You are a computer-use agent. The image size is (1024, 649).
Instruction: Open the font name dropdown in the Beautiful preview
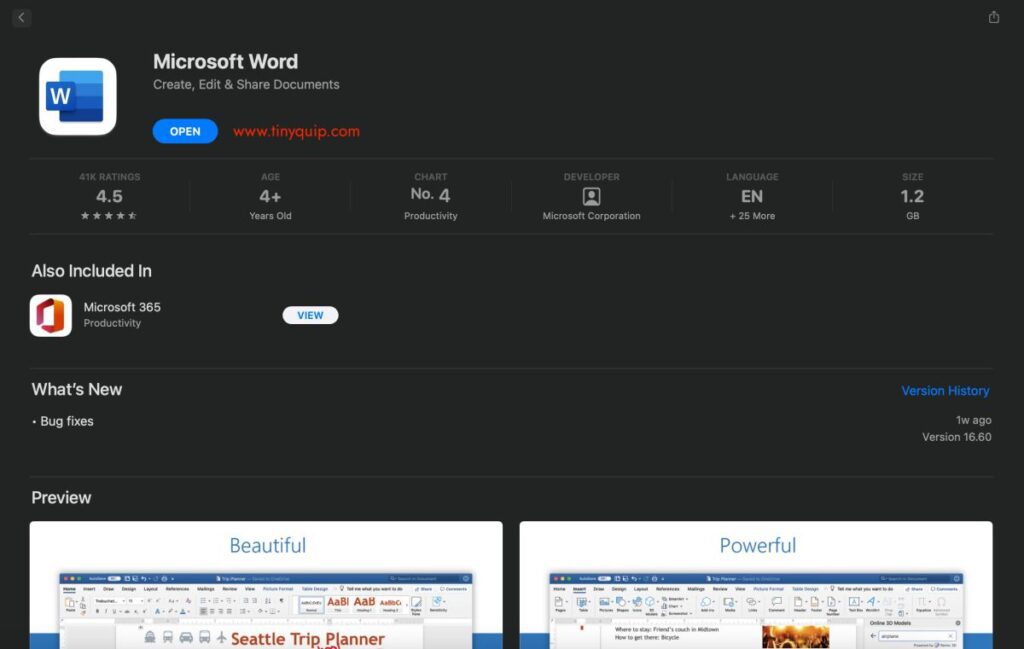point(108,600)
